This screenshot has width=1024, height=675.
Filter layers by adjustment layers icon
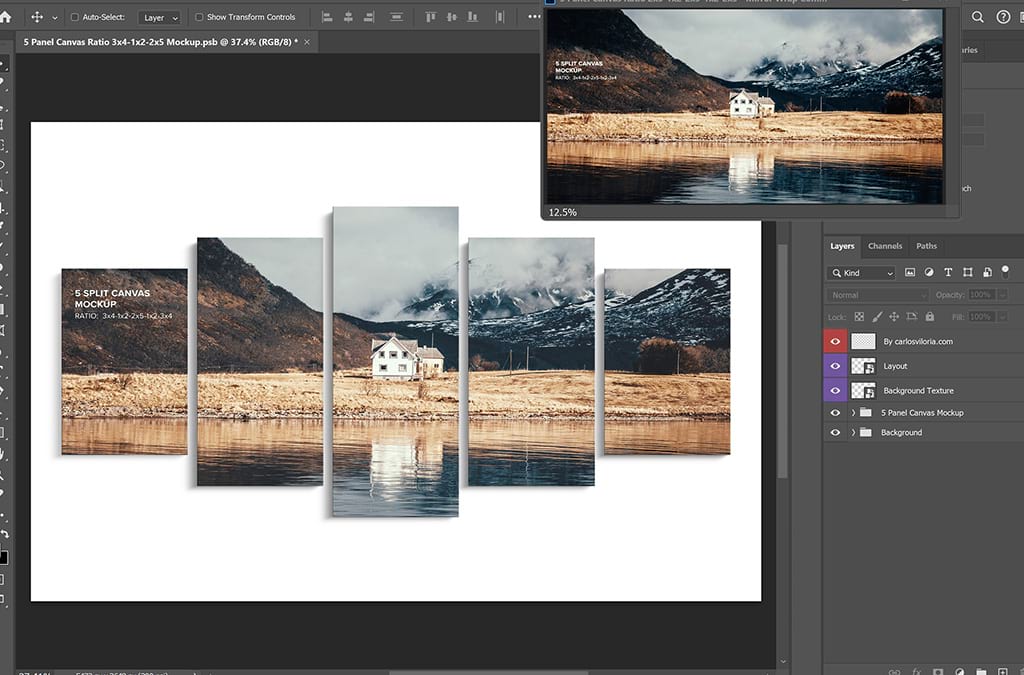(x=929, y=272)
